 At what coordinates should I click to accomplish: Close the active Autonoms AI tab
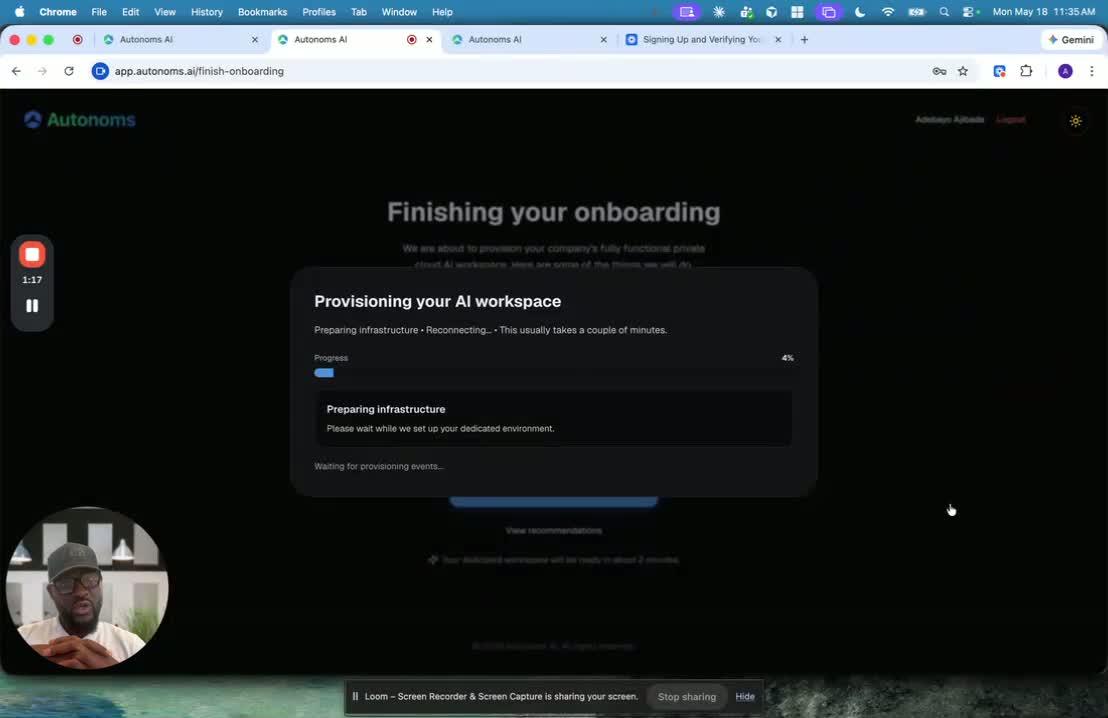(x=429, y=40)
